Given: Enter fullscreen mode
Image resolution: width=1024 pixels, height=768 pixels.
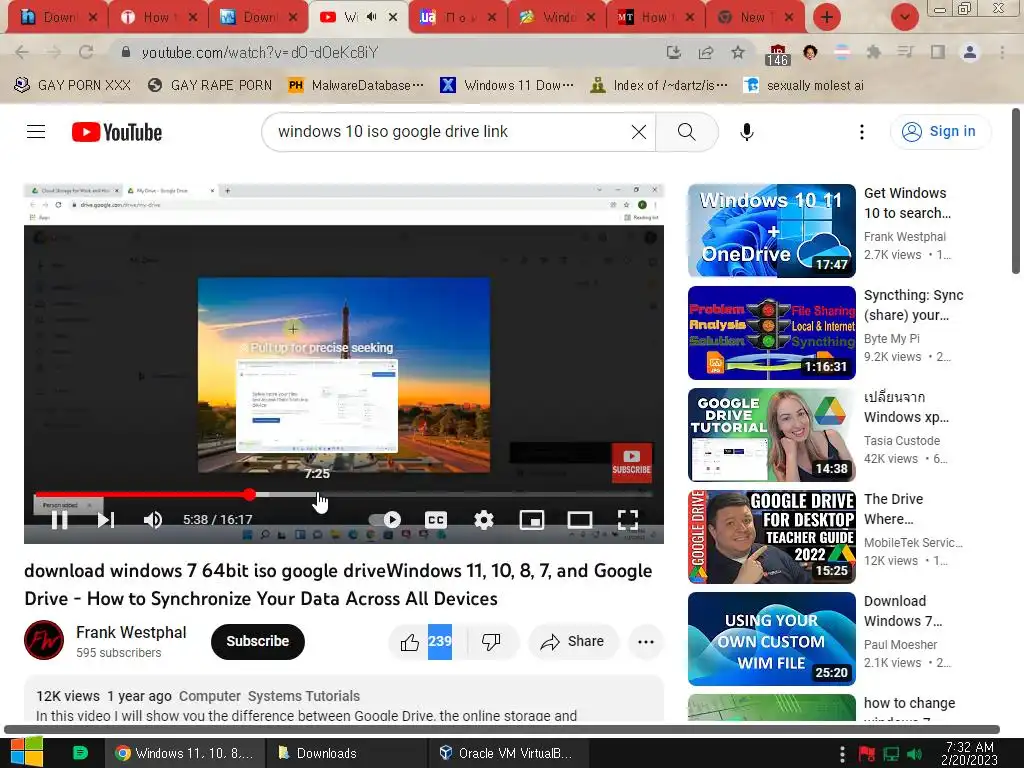Looking at the screenshot, I should tap(628, 520).
